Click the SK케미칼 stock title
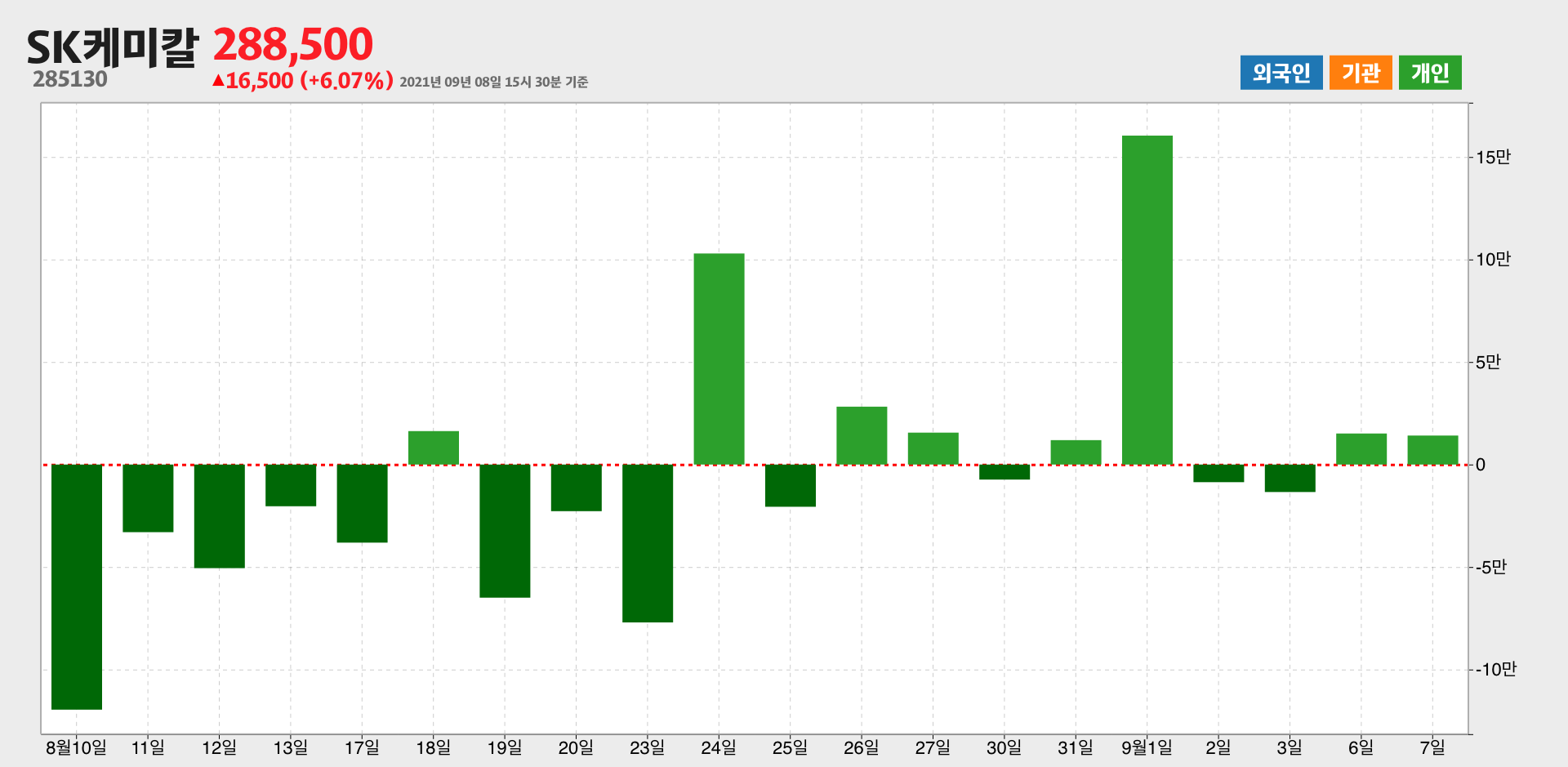Screen dimensions: 1568x767 tap(113, 47)
